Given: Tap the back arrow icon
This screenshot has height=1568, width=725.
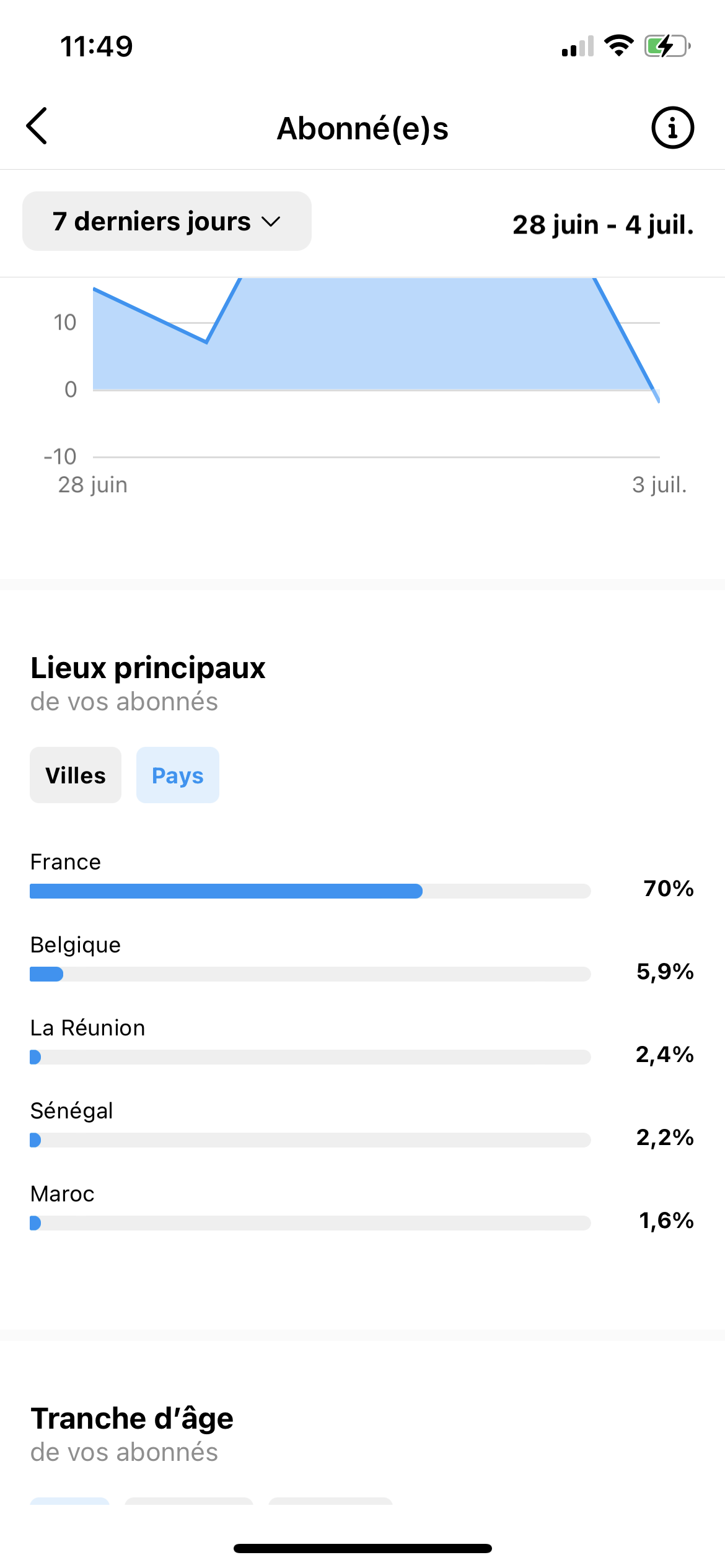Looking at the screenshot, I should click(37, 126).
